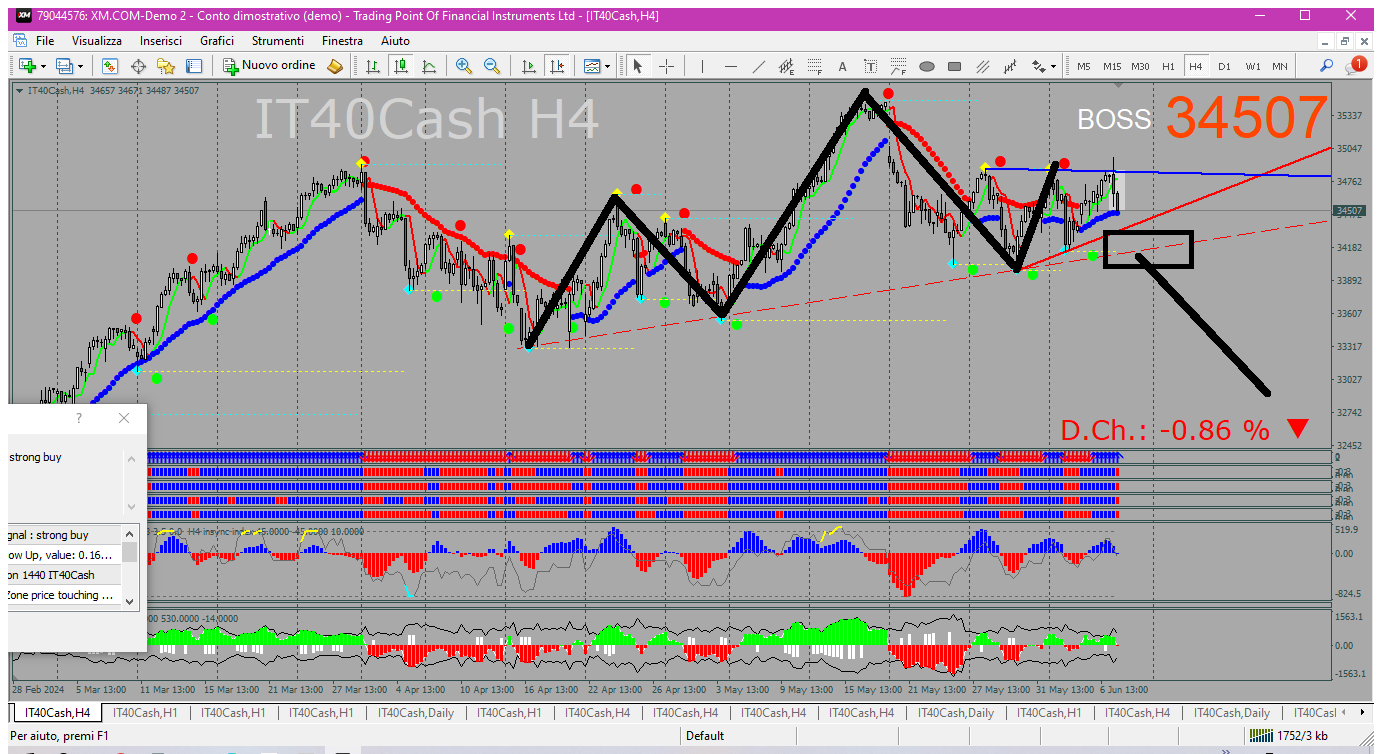Open the indicators list dropdown
This screenshot has height=754, width=1382.
point(597,66)
